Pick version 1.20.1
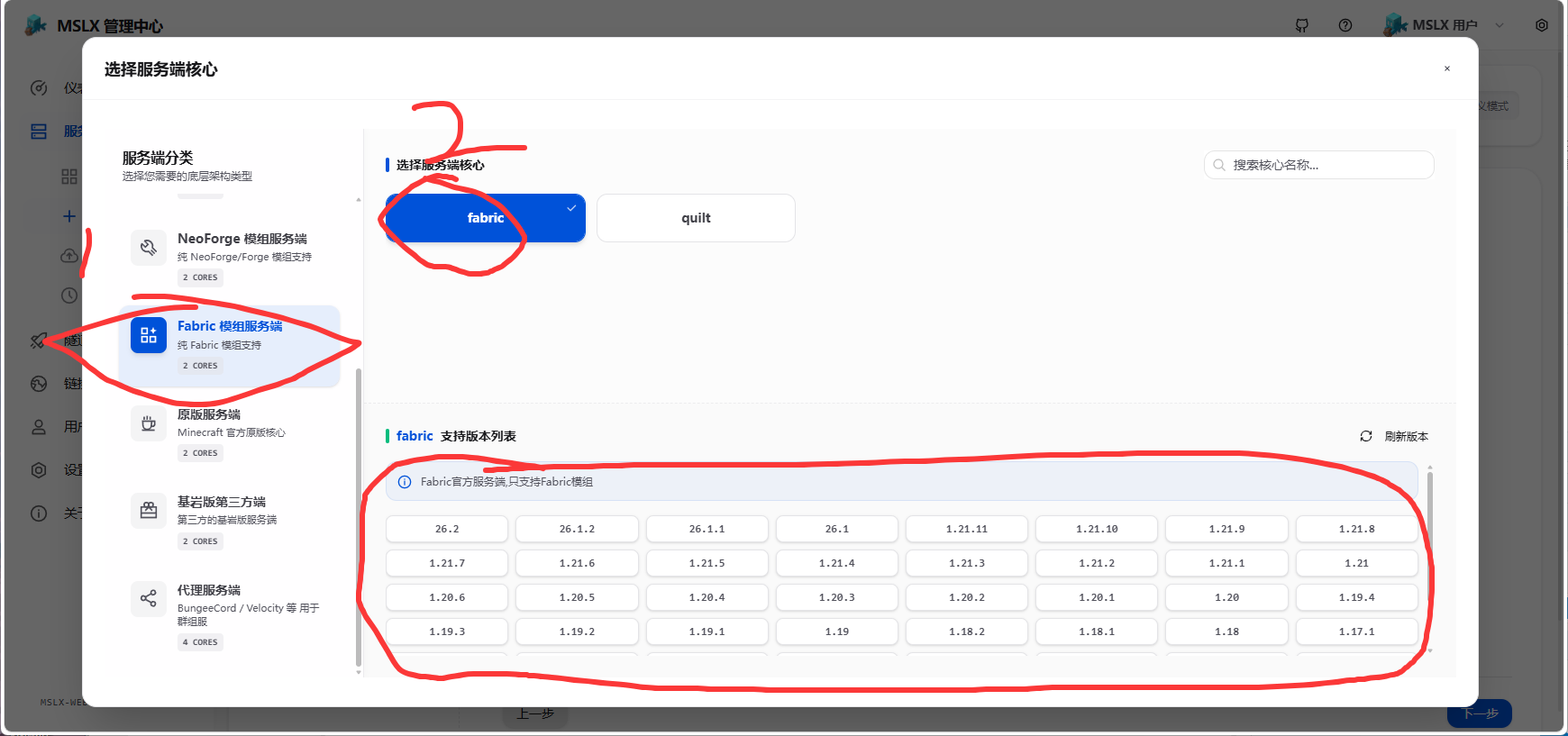This screenshot has height=736, width=1568. (x=1097, y=597)
